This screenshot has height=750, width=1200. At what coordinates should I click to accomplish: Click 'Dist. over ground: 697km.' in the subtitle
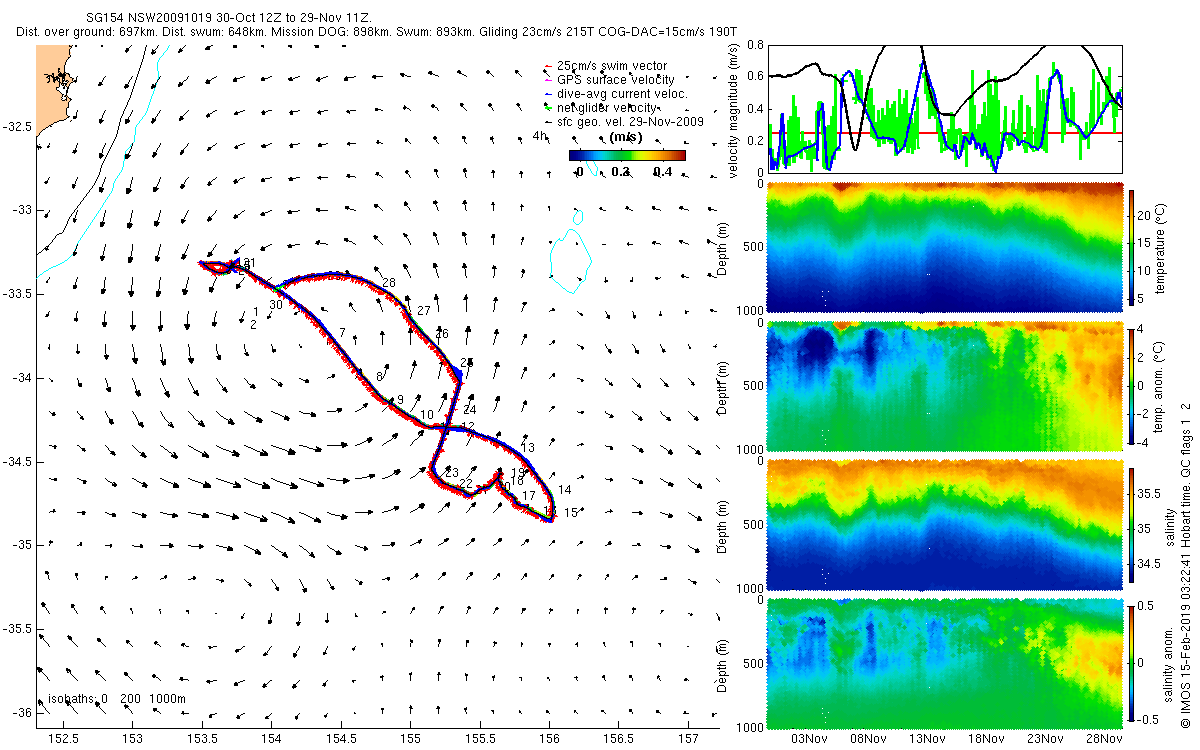[x=86, y=32]
